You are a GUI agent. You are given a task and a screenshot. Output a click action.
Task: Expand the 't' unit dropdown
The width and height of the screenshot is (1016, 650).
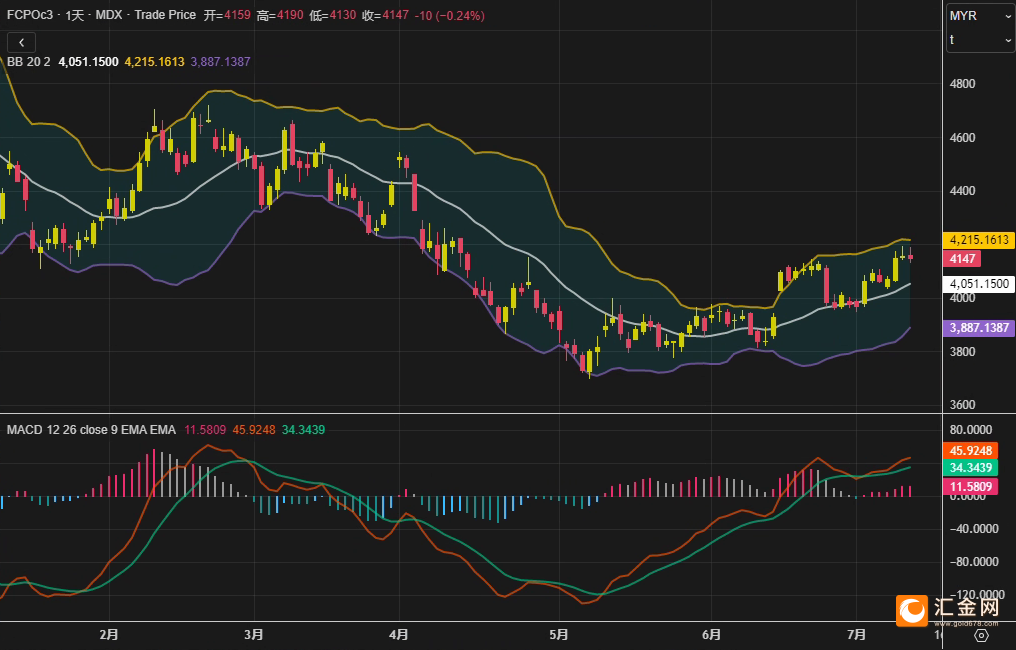coord(980,40)
